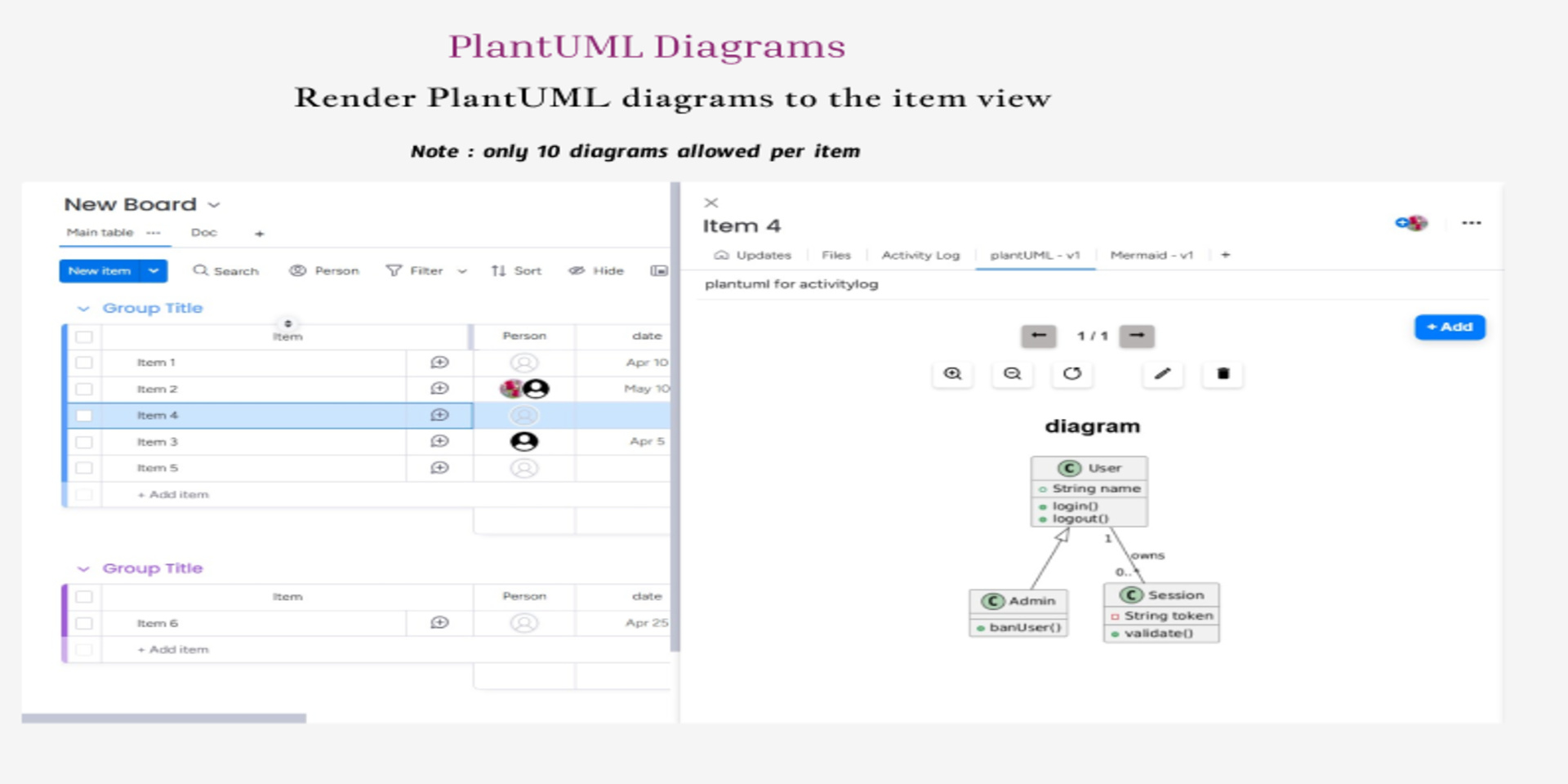Open Main table tab
This screenshot has width=1568, height=784.
point(100,233)
